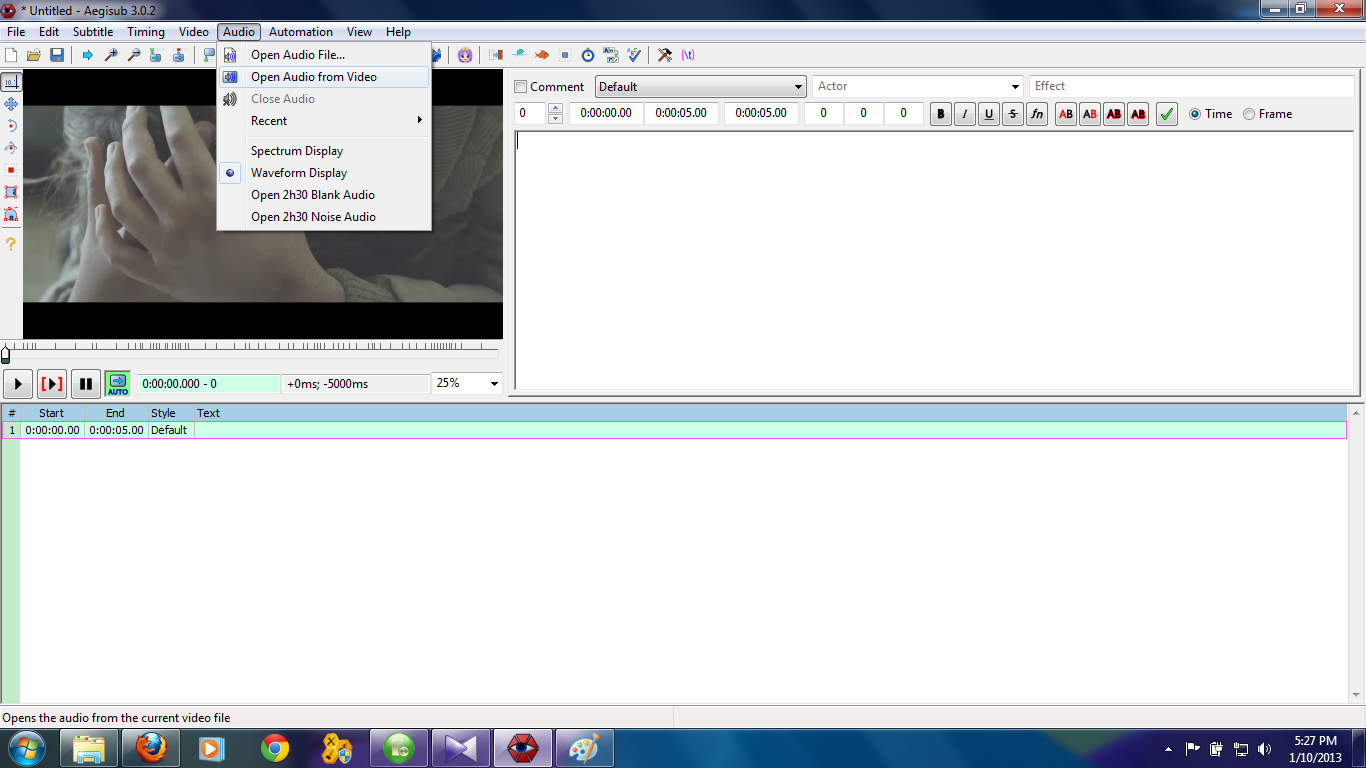Pause audio playback
Image resolution: width=1366 pixels, height=768 pixels.
(86, 384)
